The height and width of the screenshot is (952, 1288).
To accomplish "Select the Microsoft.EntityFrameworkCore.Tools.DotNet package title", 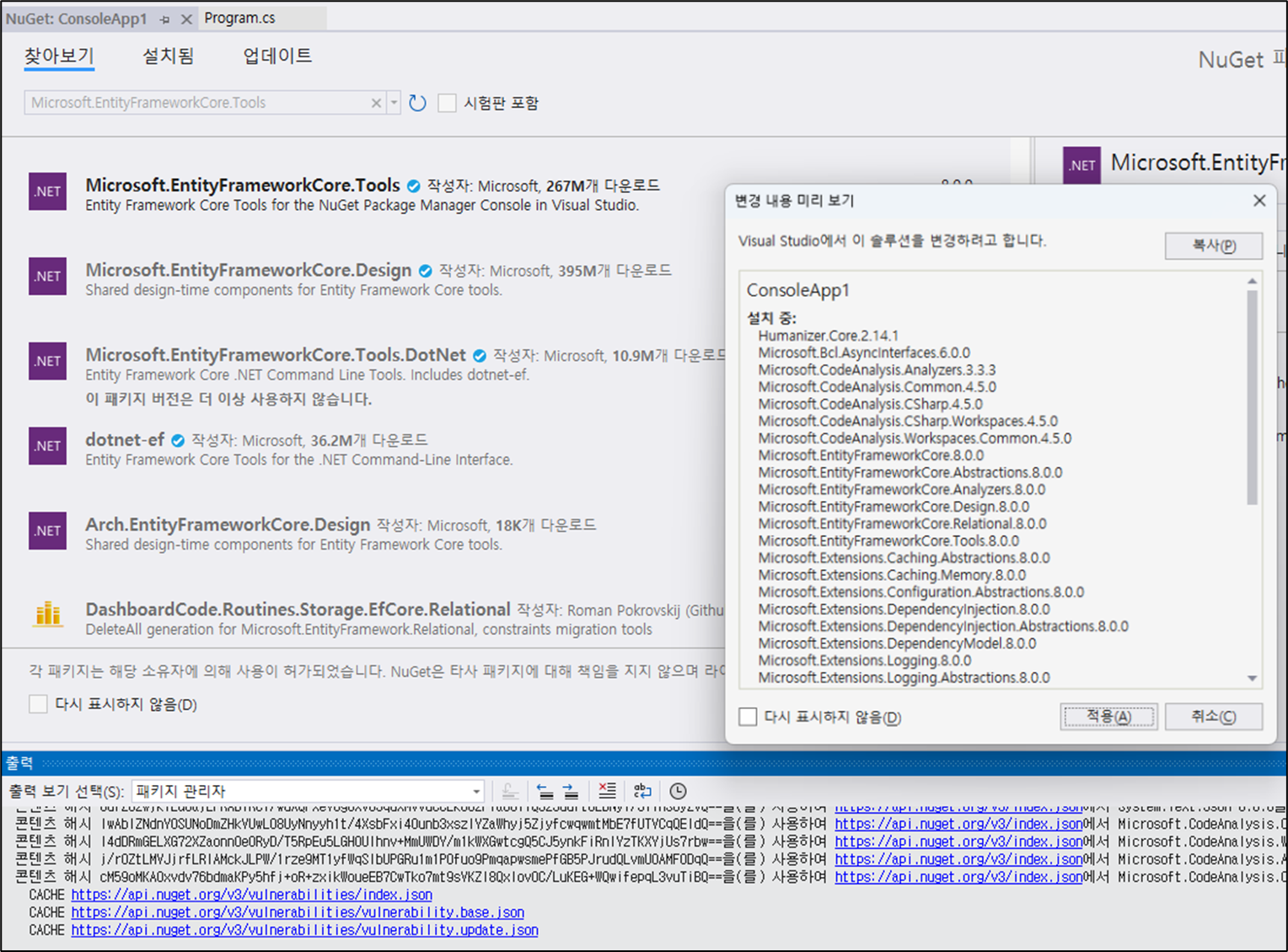I will [x=276, y=355].
